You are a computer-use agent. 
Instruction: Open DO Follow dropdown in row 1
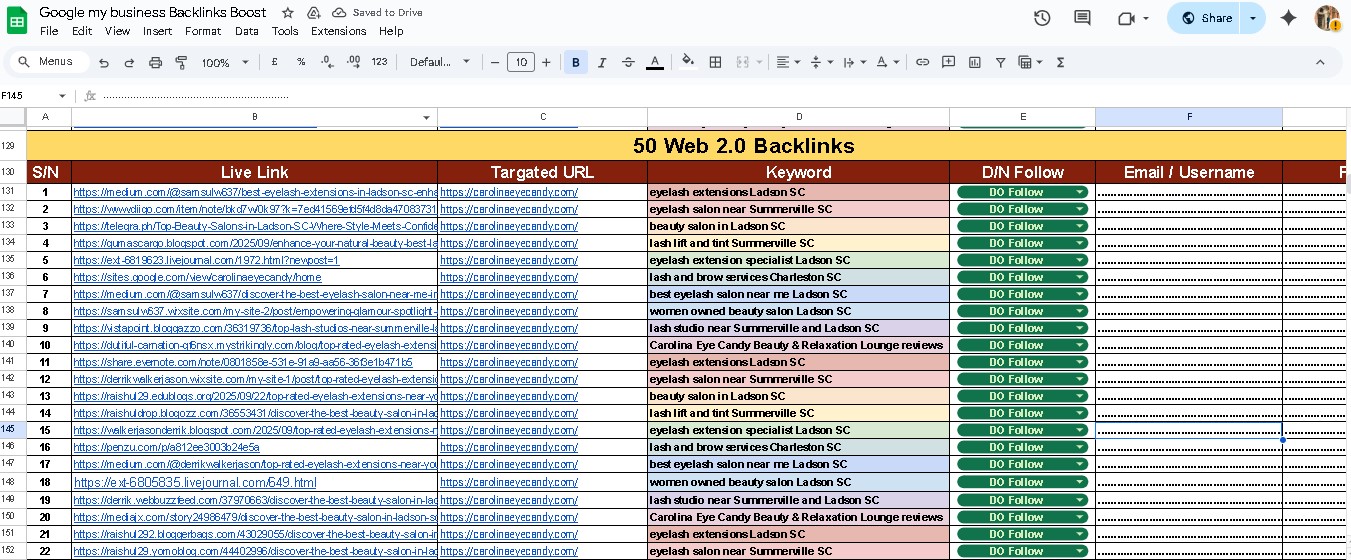click(x=1079, y=192)
